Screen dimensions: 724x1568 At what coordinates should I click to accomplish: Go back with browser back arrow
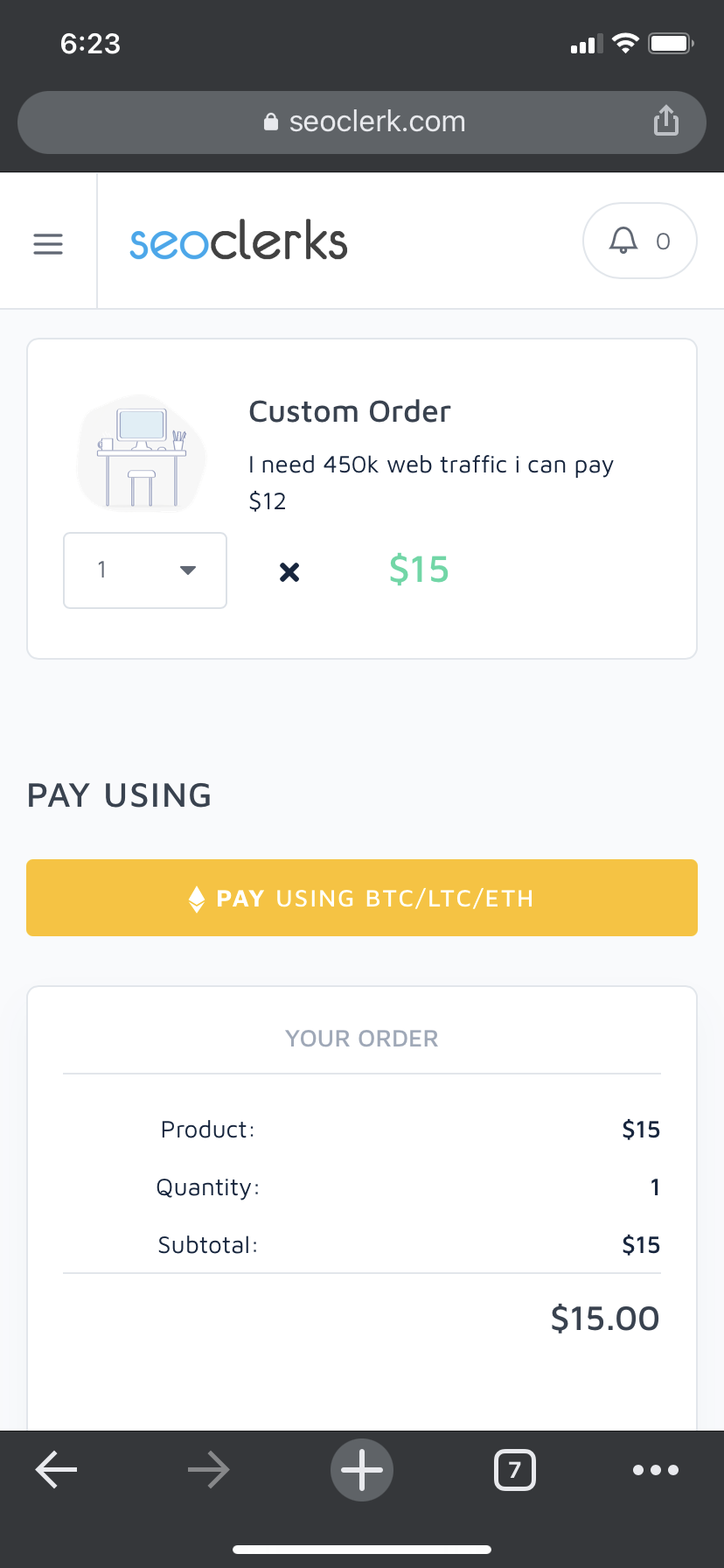click(57, 1470)
